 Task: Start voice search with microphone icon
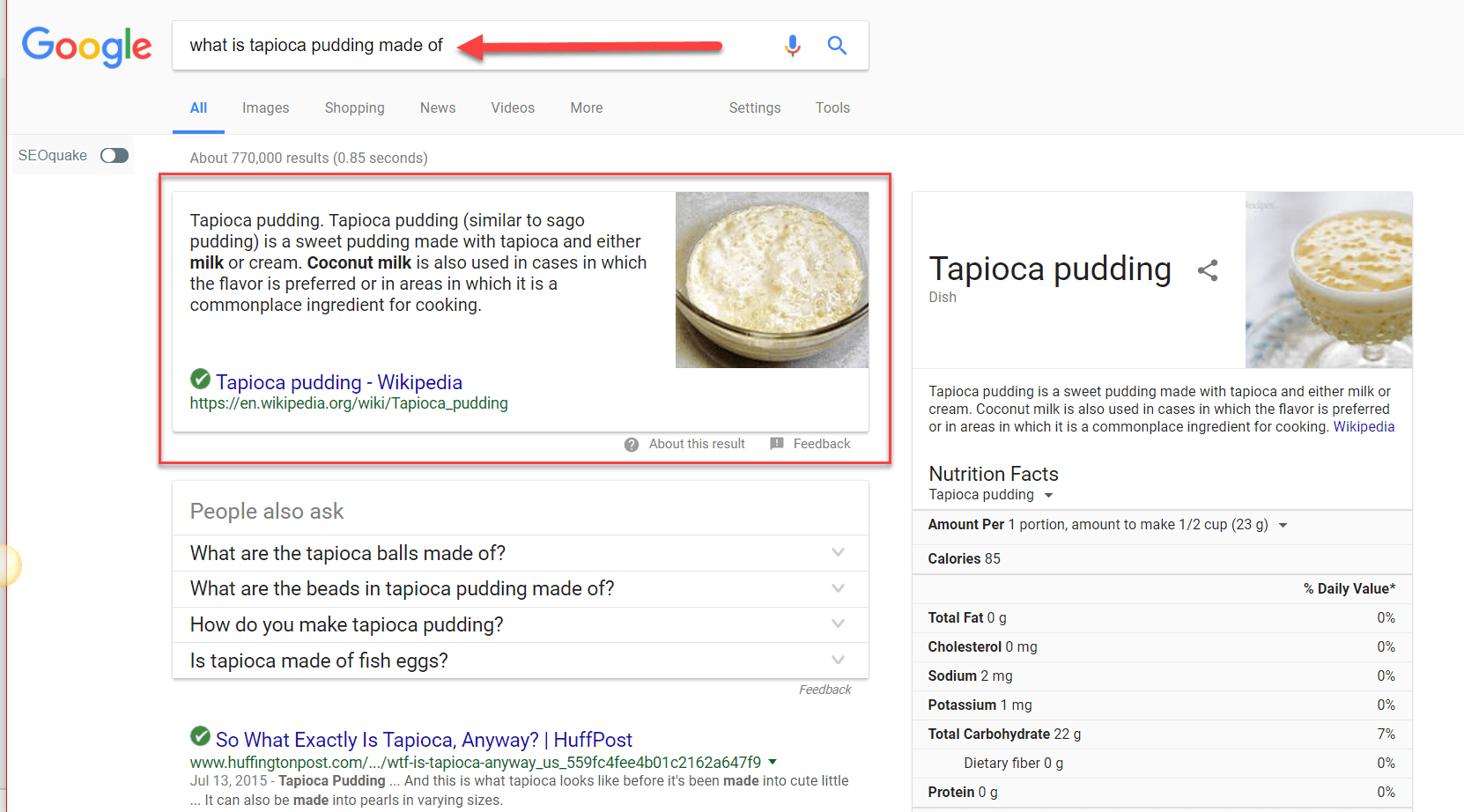(x=793, y=45)
